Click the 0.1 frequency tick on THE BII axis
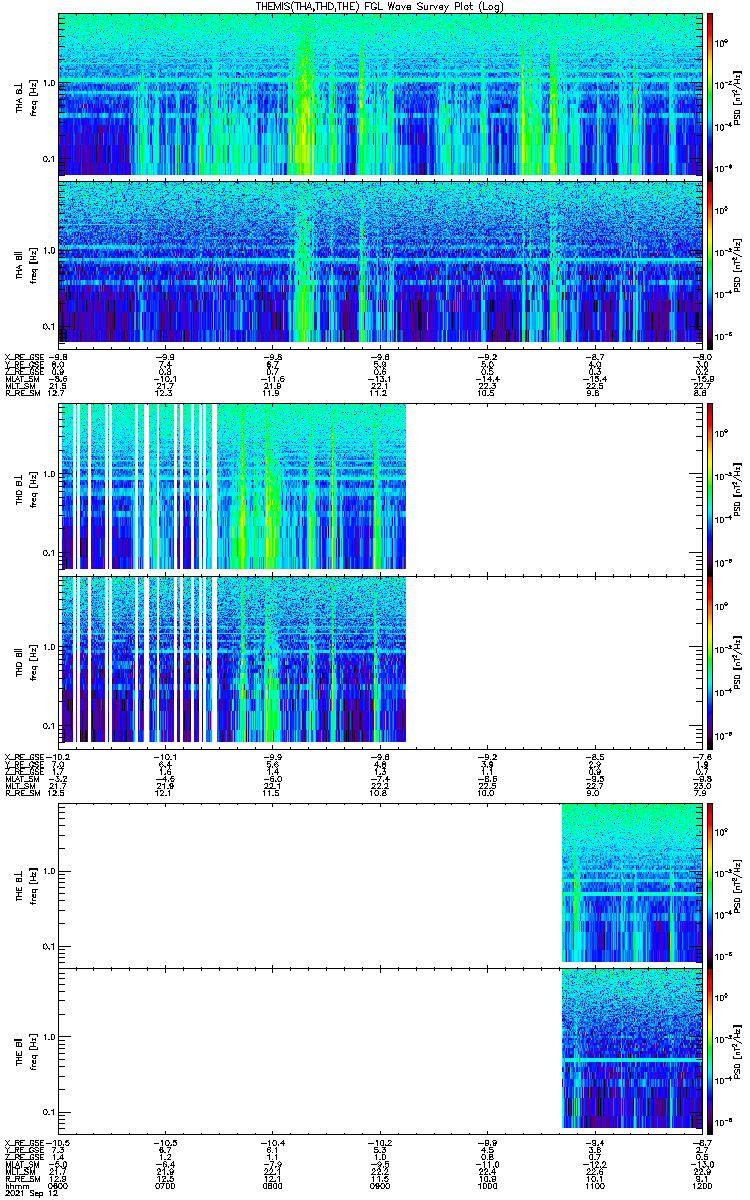The width and height of the screenshot is (750, 1200). pyautogui.click(x=49, y=1112)
